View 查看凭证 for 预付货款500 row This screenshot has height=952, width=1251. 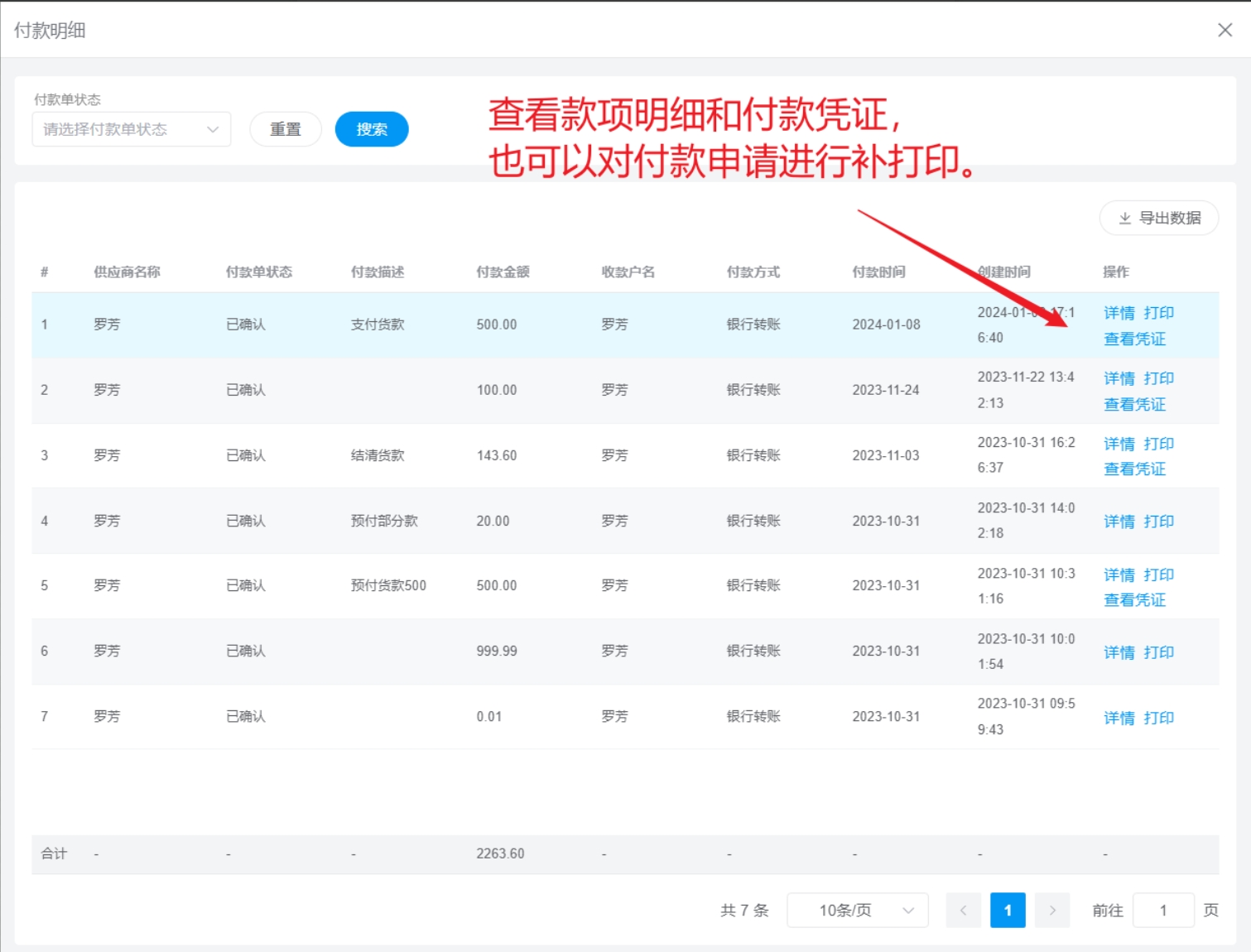tap(1134, 600)
